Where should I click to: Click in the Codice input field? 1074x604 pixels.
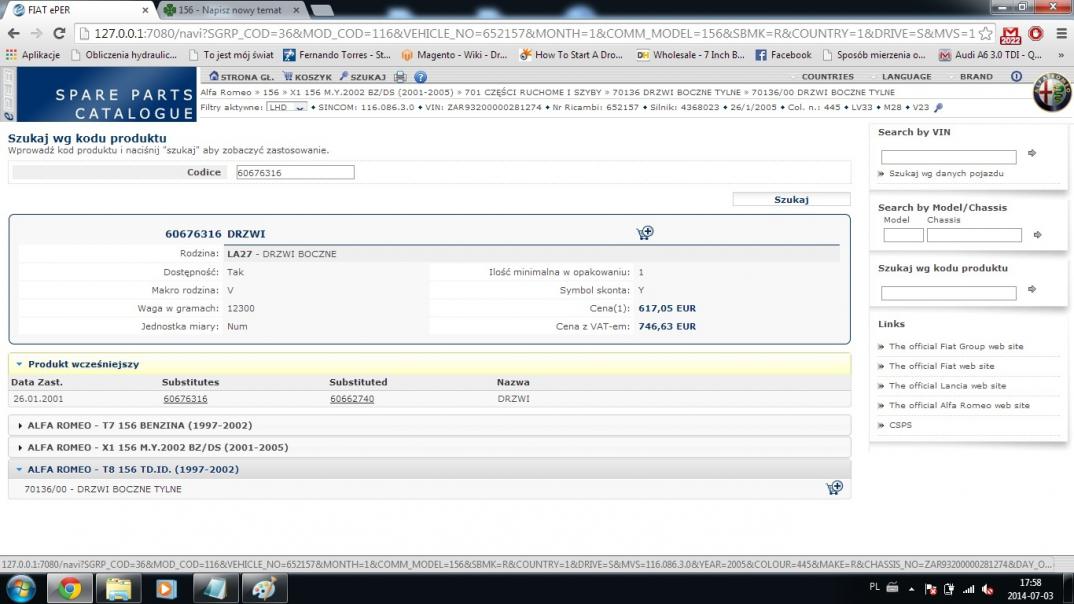(x=295, y=173)
